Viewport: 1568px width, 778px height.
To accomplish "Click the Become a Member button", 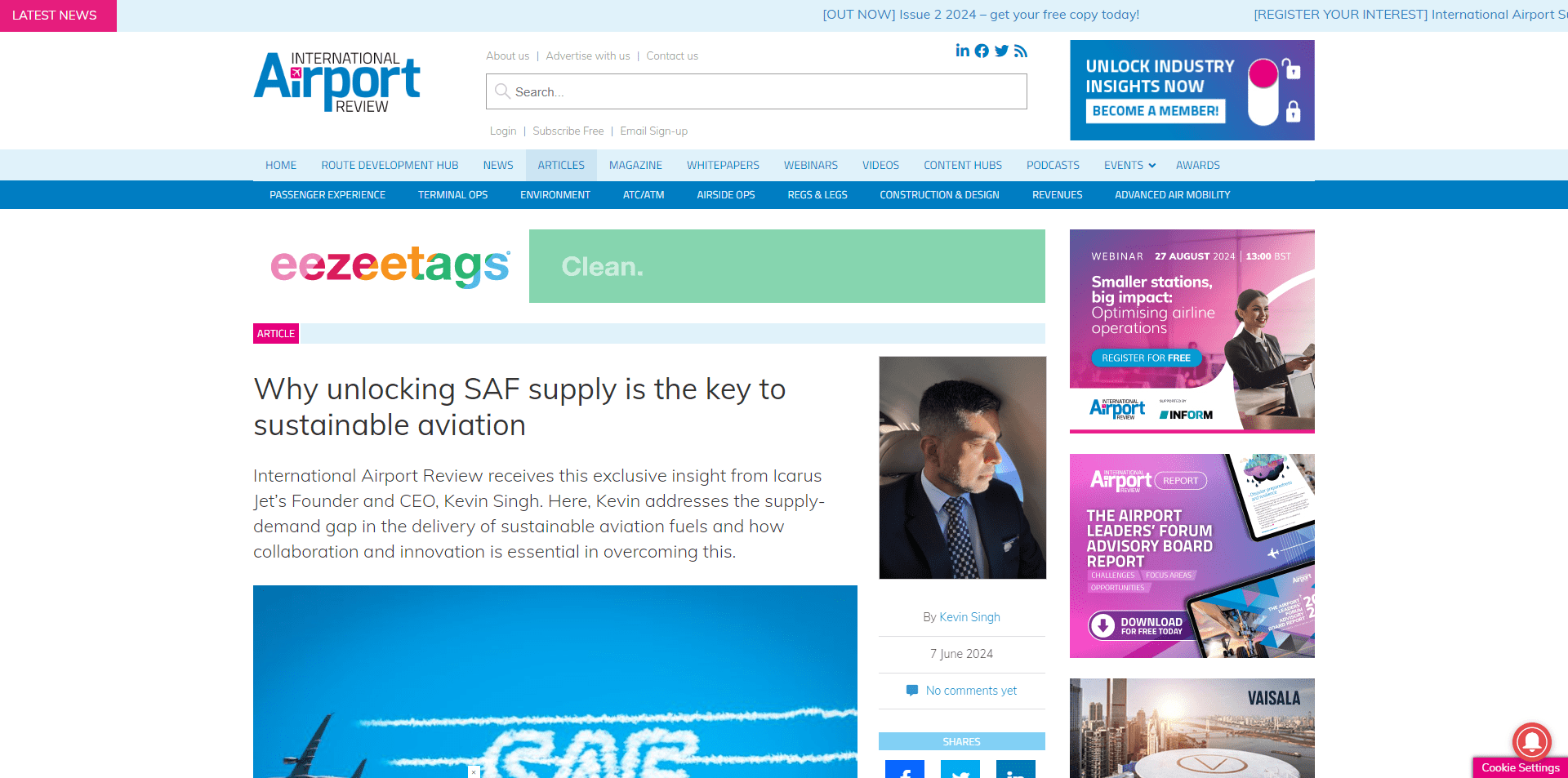I will click(x=1156, y=111).
